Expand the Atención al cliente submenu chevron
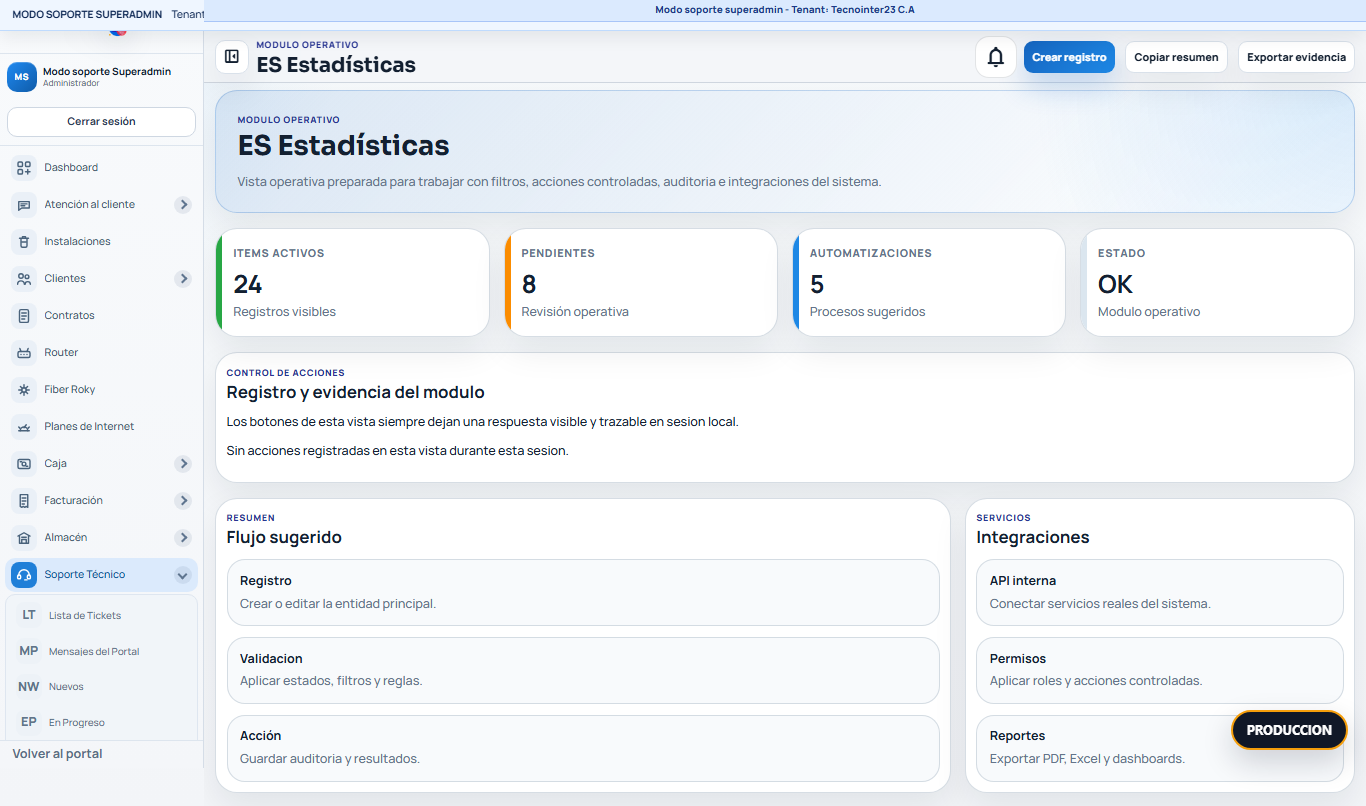 183,205
